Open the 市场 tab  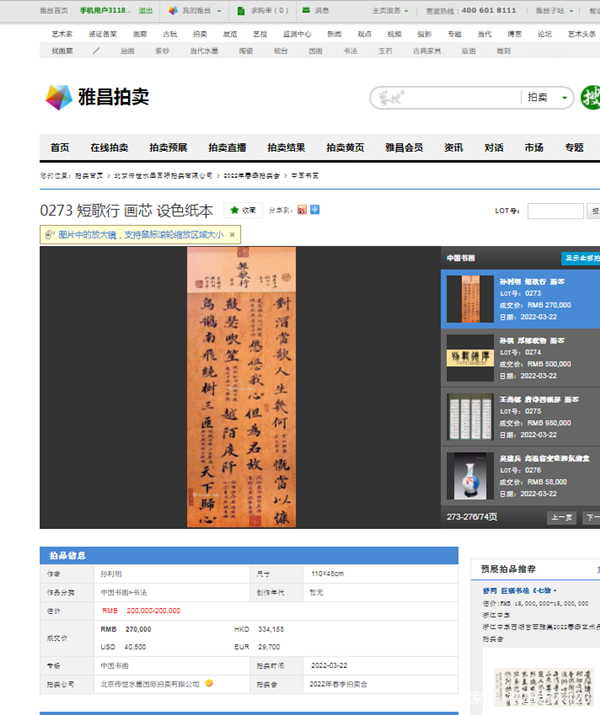pyautogui.click(x=534, y=148)
